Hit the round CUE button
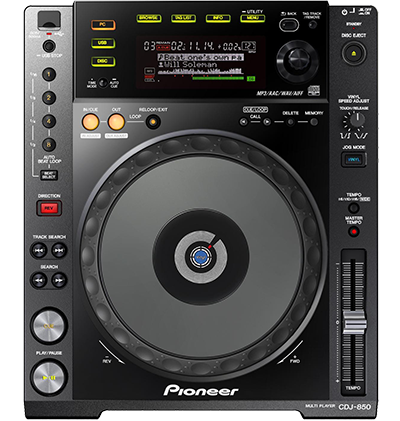This screenshot has width=400, height=421. (x=49, y=326)
